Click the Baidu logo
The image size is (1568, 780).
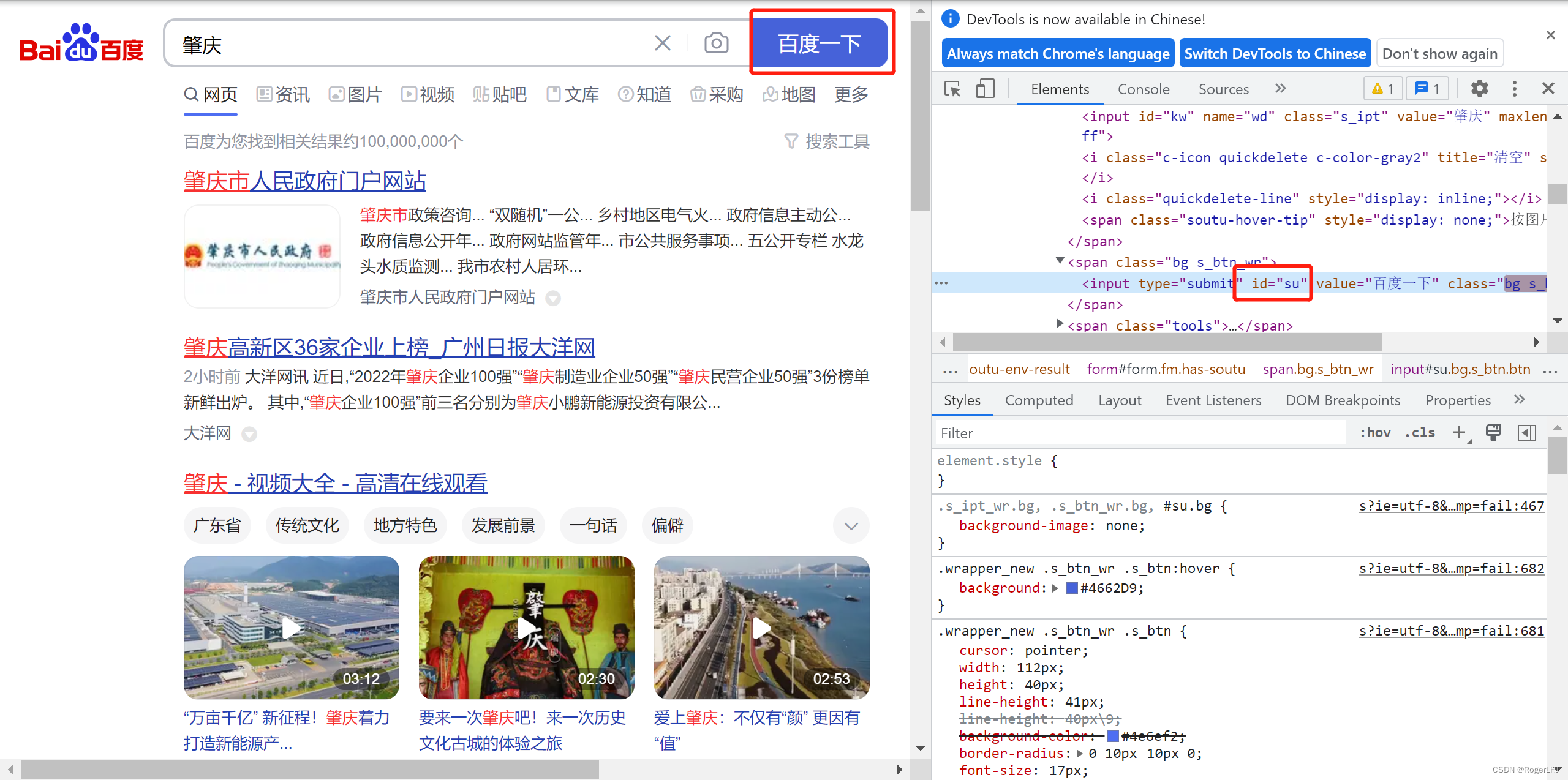pyautogui.click(x=81, y=43)
